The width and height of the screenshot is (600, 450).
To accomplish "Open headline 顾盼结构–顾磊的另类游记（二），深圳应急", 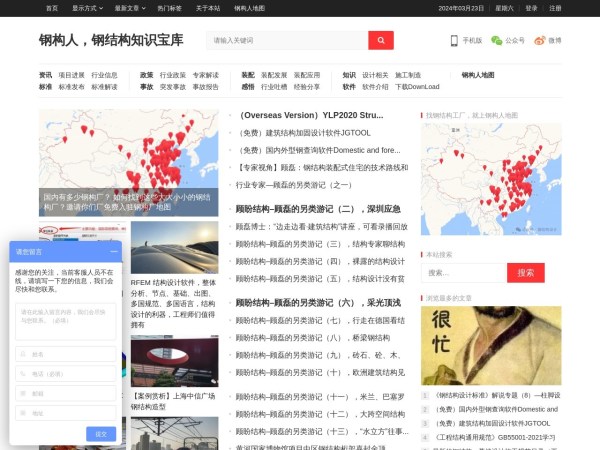I will tap(318, 209).
